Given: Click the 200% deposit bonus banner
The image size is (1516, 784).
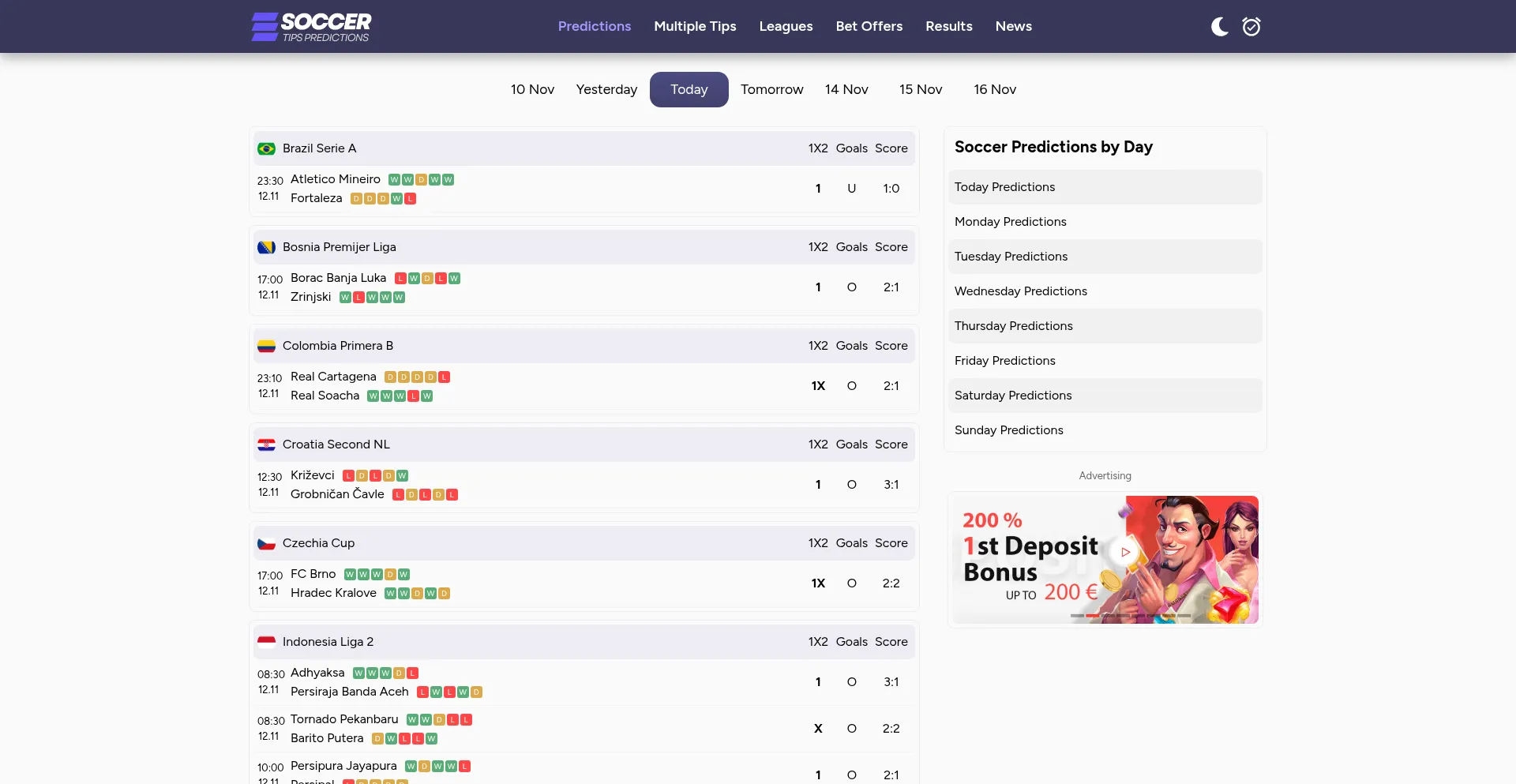Looking at the screenshot, I should click(x=1026, y=561).
